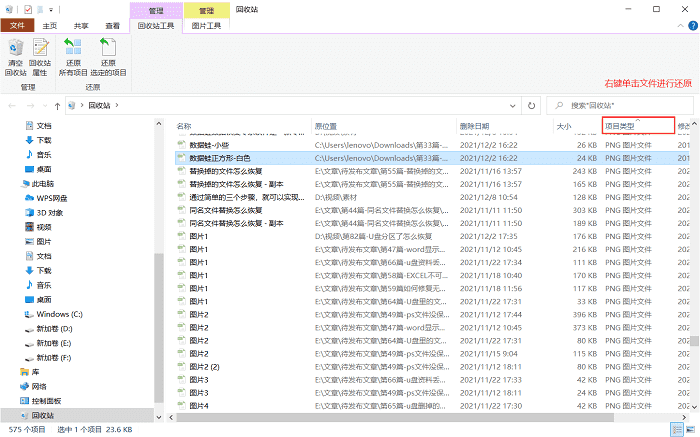700x437 pixels.
Task: Select file 数据蛙-小些
Action: (x=209, y=145)
